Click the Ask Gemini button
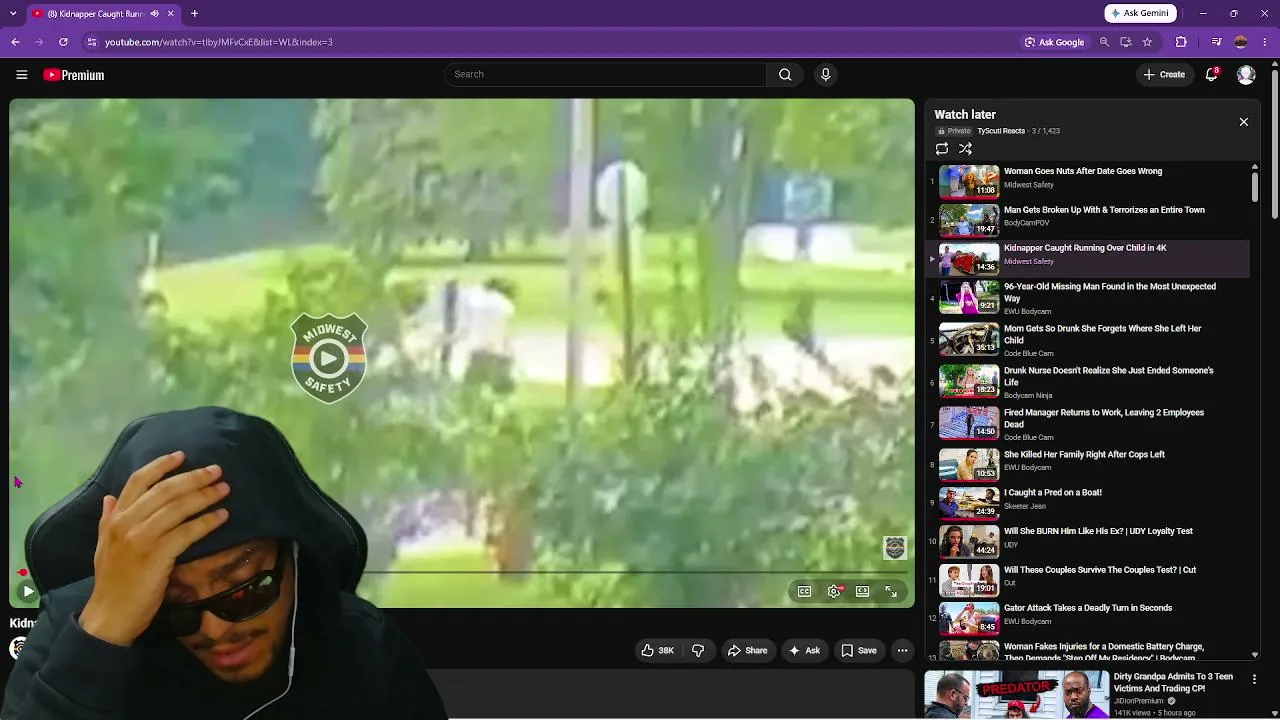 tap(1140, 13)
